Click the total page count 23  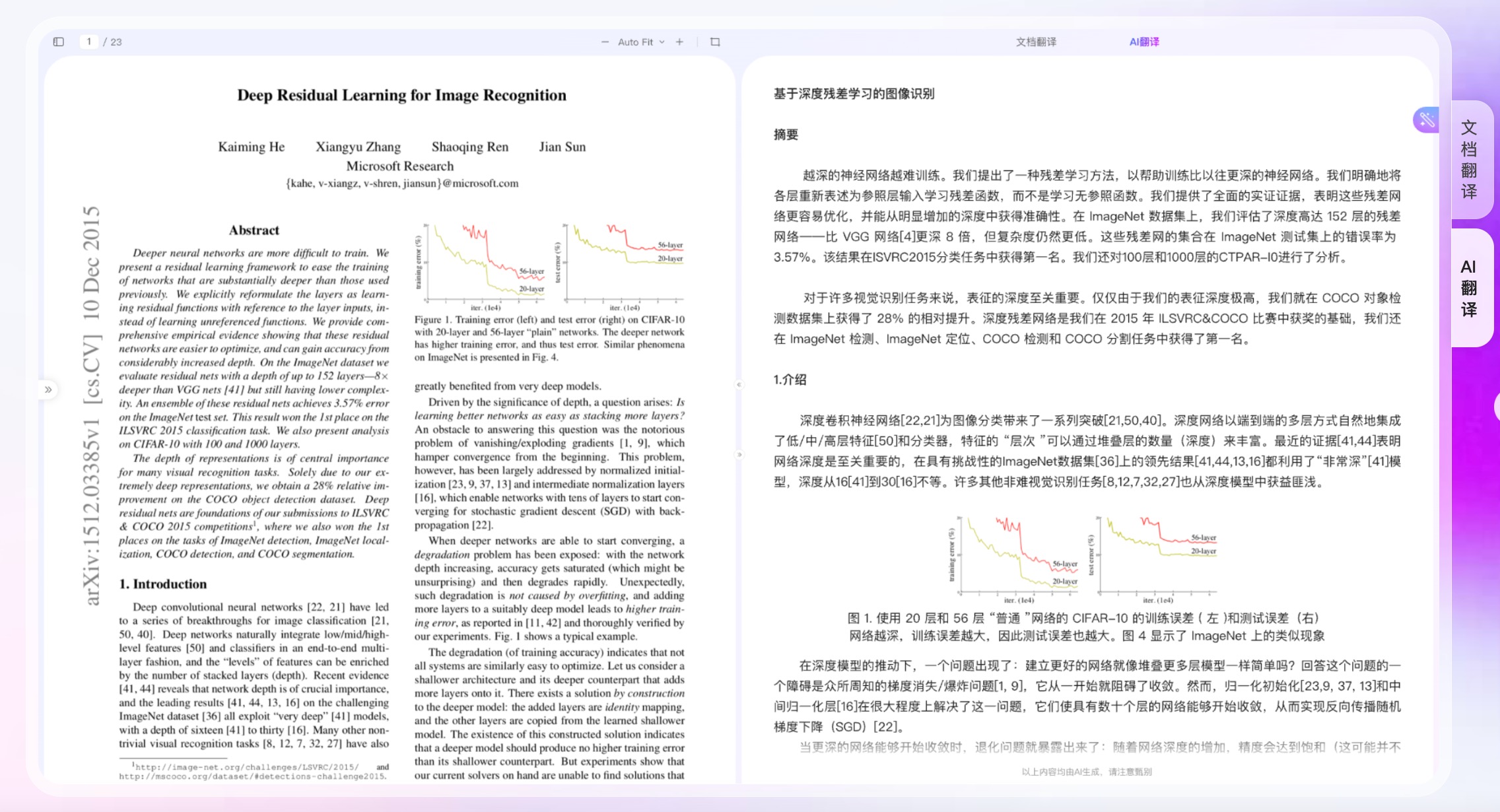click(116, 42)
